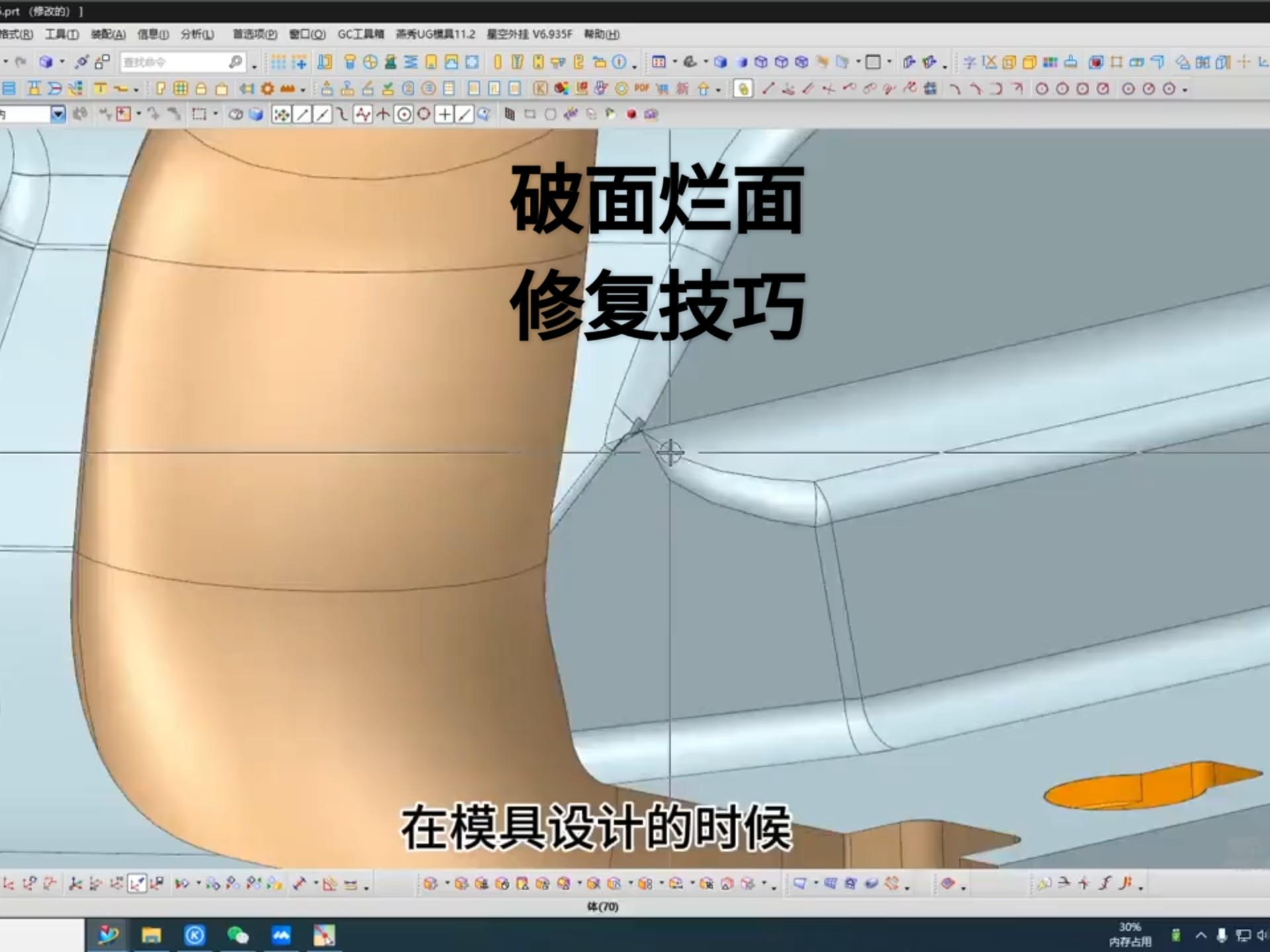1270x952 pixels.
Task: Toggle the snap to arc center option
Action: tap(403, 114)
